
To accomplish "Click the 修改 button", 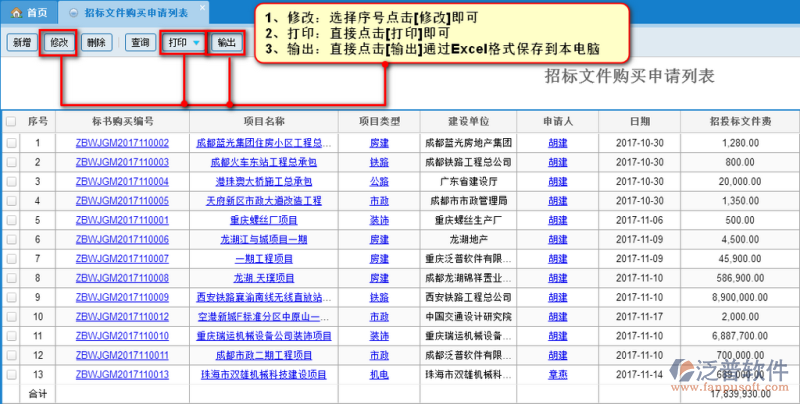I will 59,43.
